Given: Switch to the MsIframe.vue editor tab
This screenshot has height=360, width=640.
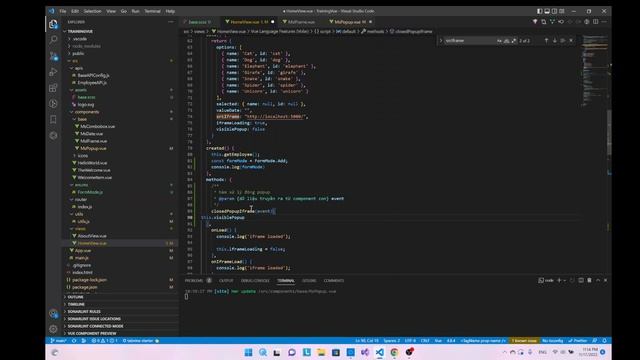Looking at the screenshot, I should (301, 22).
